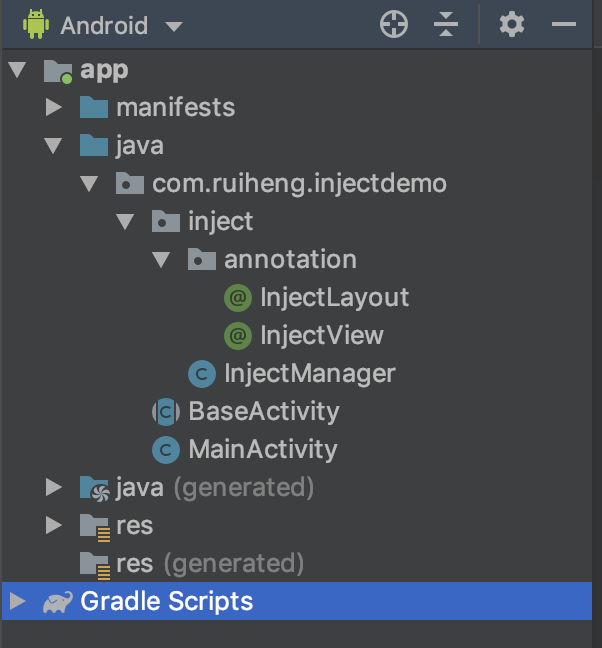This screenshot has height=648, width=602.
Task: Click the locate target crosshair icon
Action: coord(395,25)
